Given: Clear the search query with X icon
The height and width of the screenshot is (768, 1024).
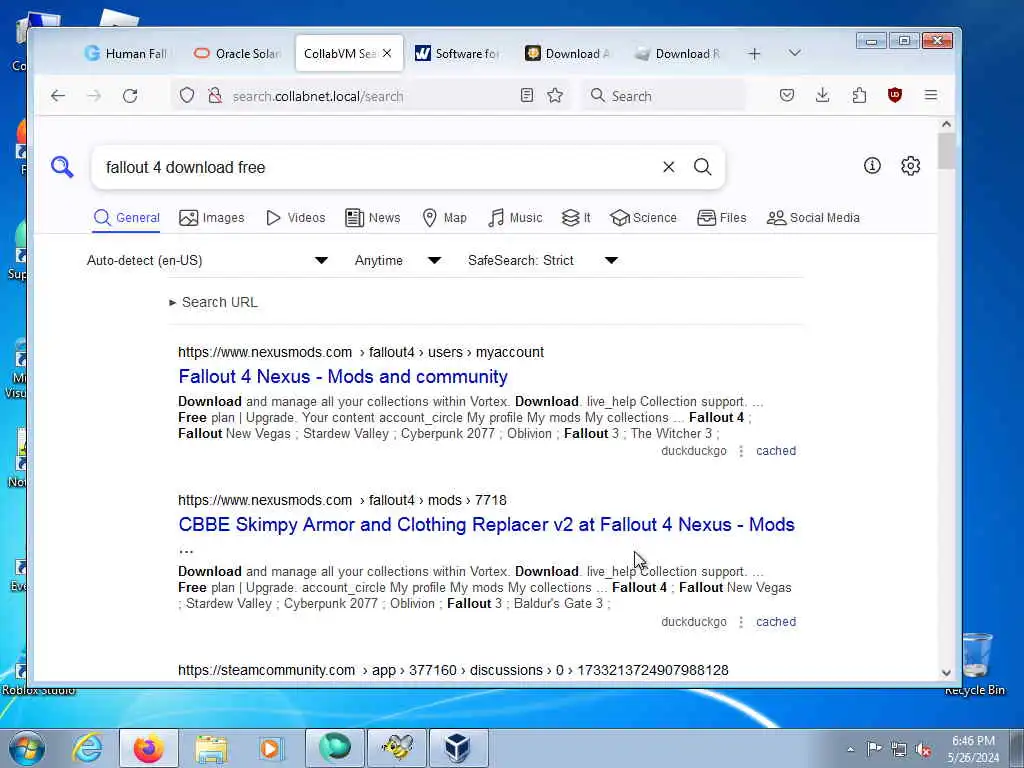Looking at the screenshot, I should pos(669,167).
